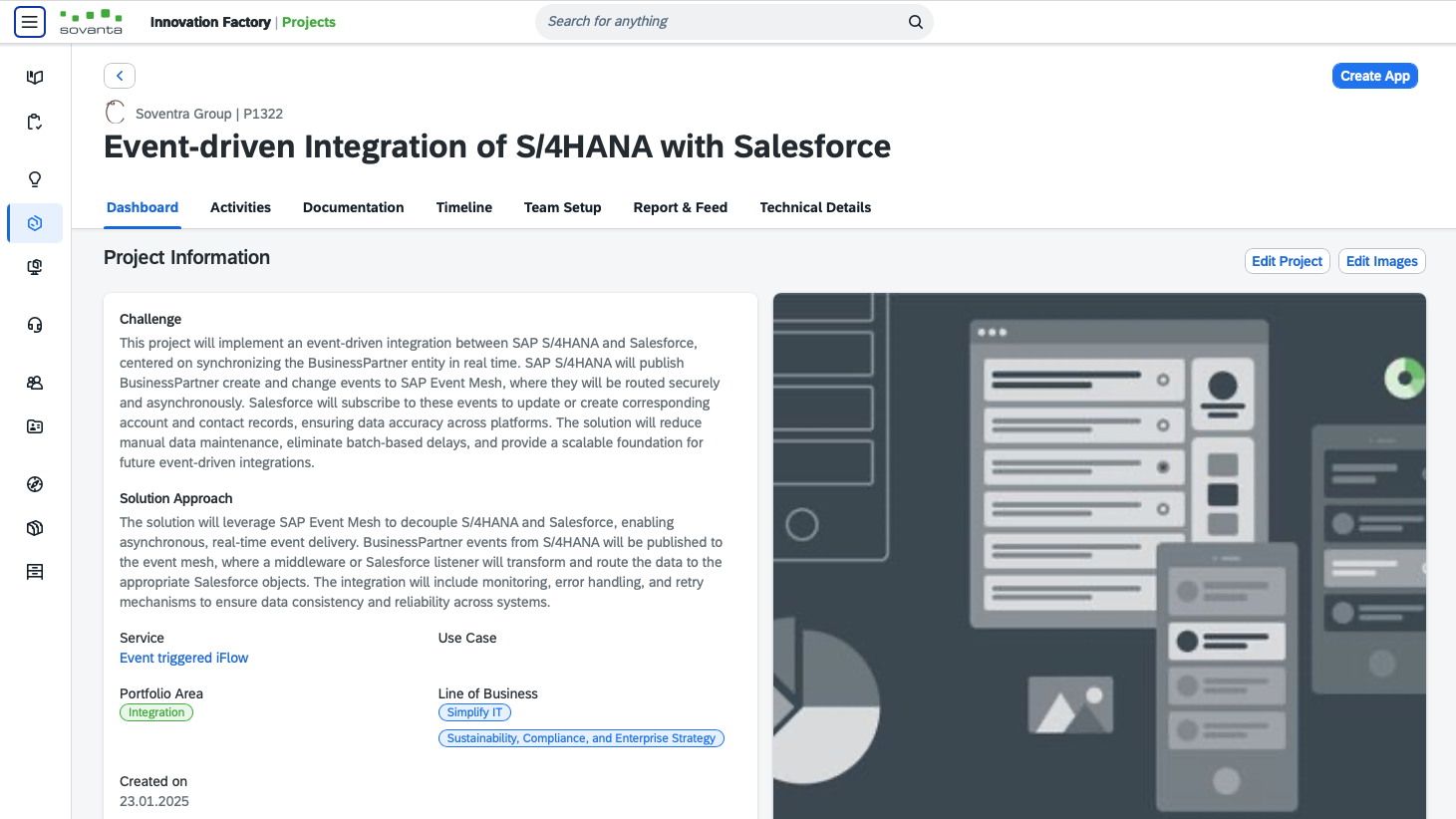Click the search magnifier icon
The width and height of the screenshot is (1456, 819).
tap(915, 22)
